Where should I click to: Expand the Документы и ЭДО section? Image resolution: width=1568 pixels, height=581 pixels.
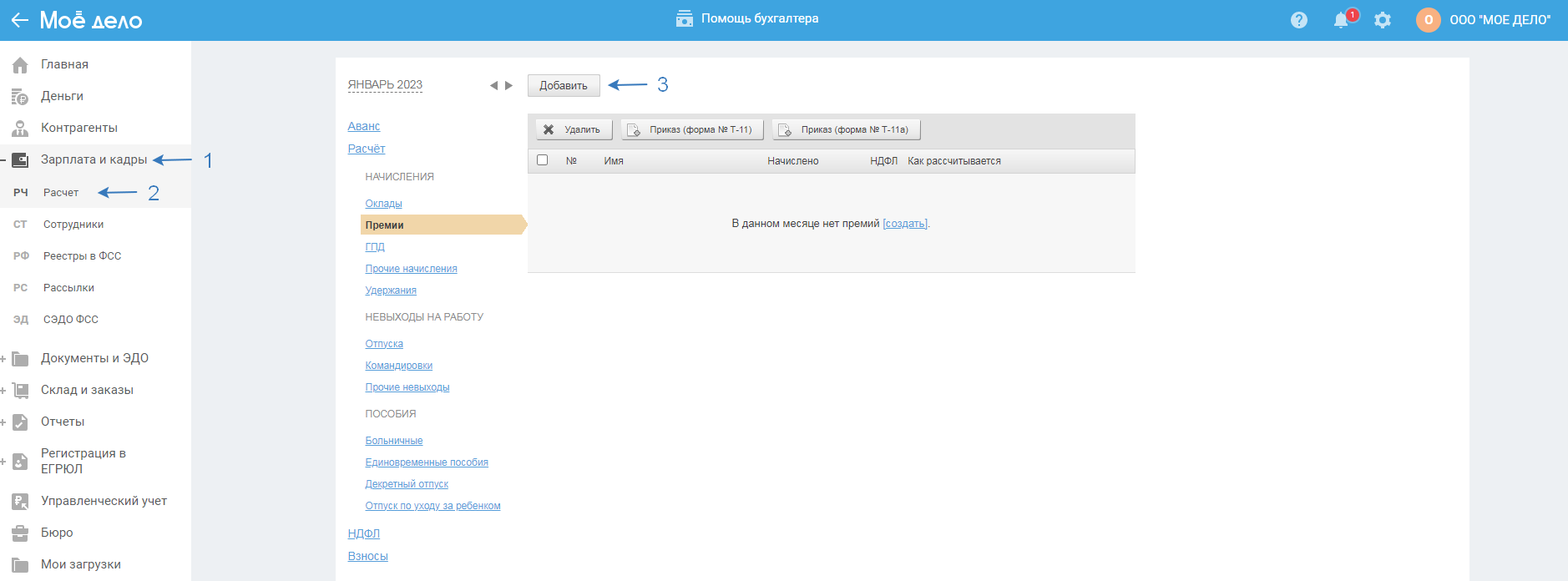coord(3,358)
